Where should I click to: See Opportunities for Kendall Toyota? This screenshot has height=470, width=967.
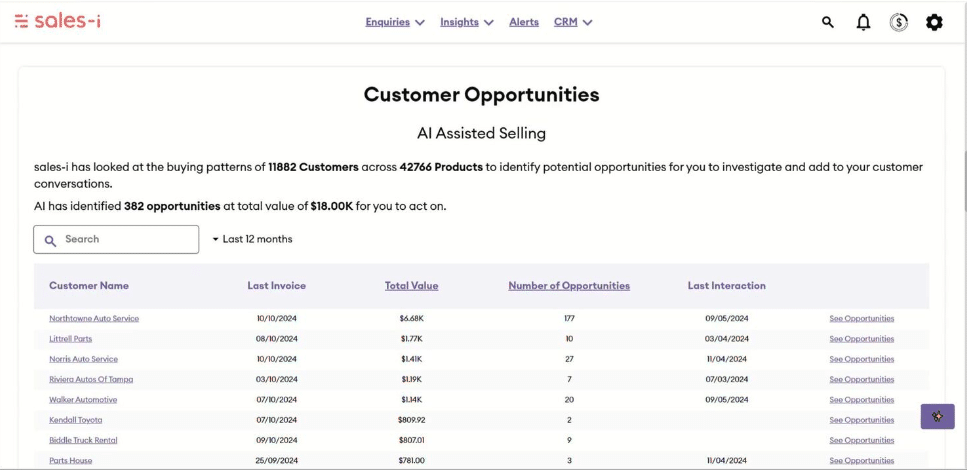tap(862, 420)
